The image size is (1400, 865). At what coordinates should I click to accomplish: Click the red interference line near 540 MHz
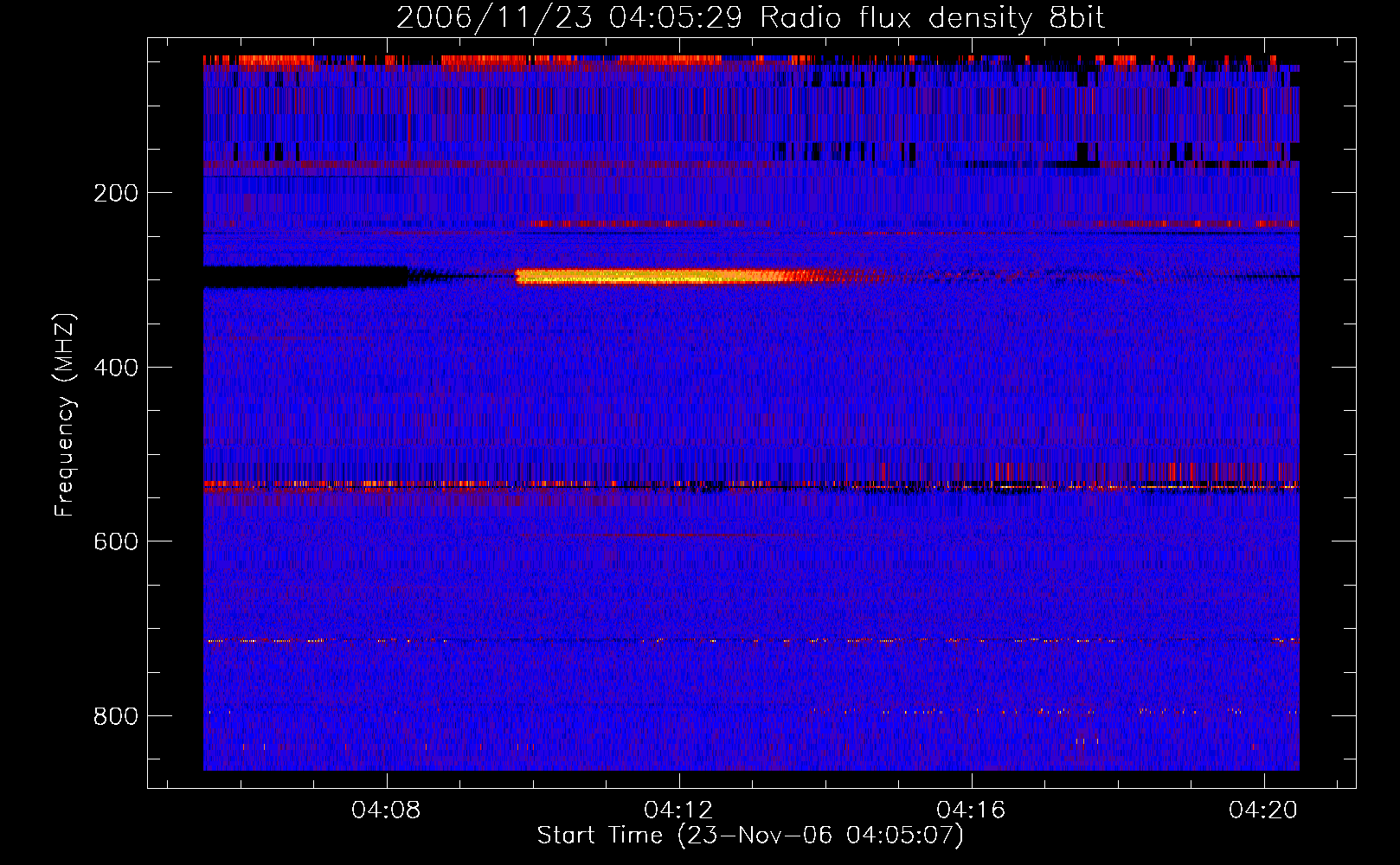[751, 486]
